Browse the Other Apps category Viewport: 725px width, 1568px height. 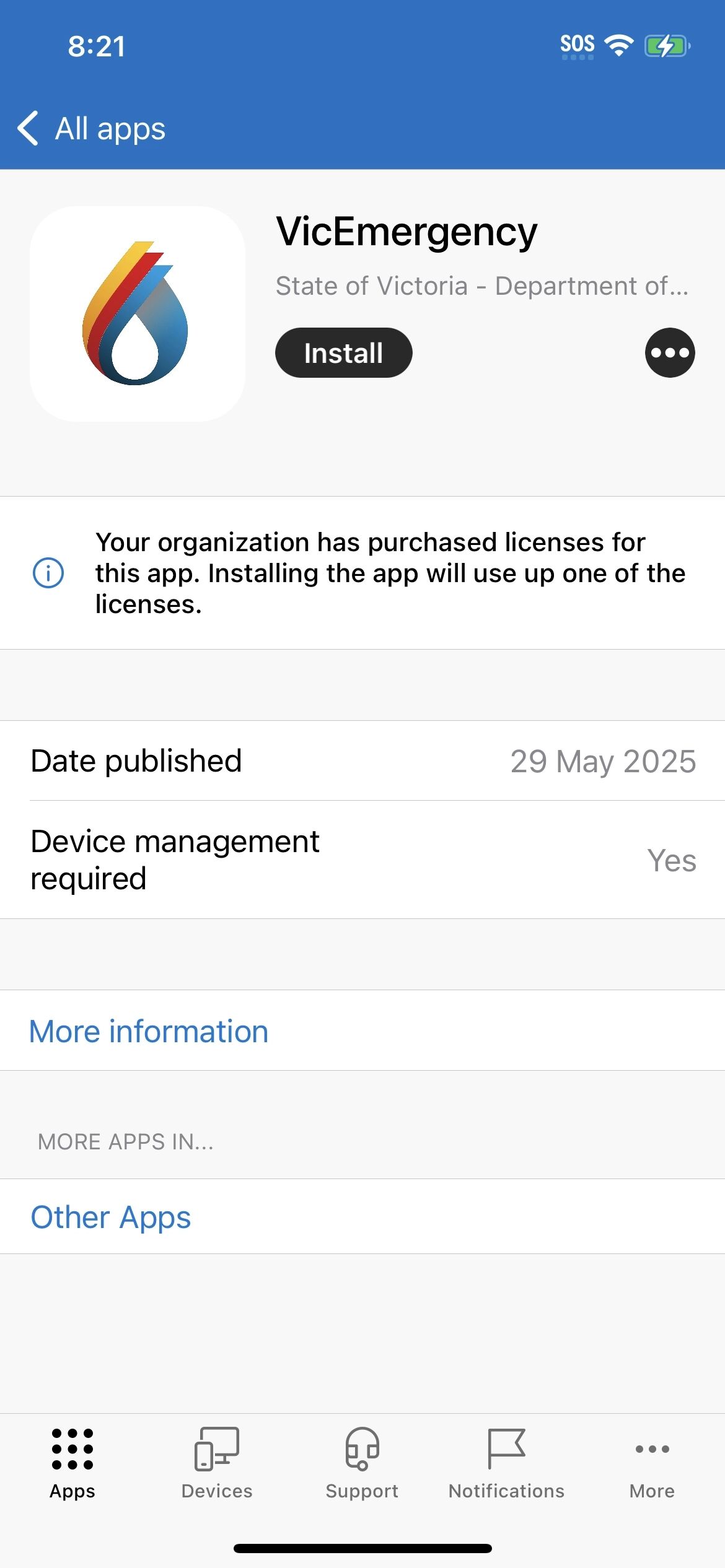(x=111, y=1217)
